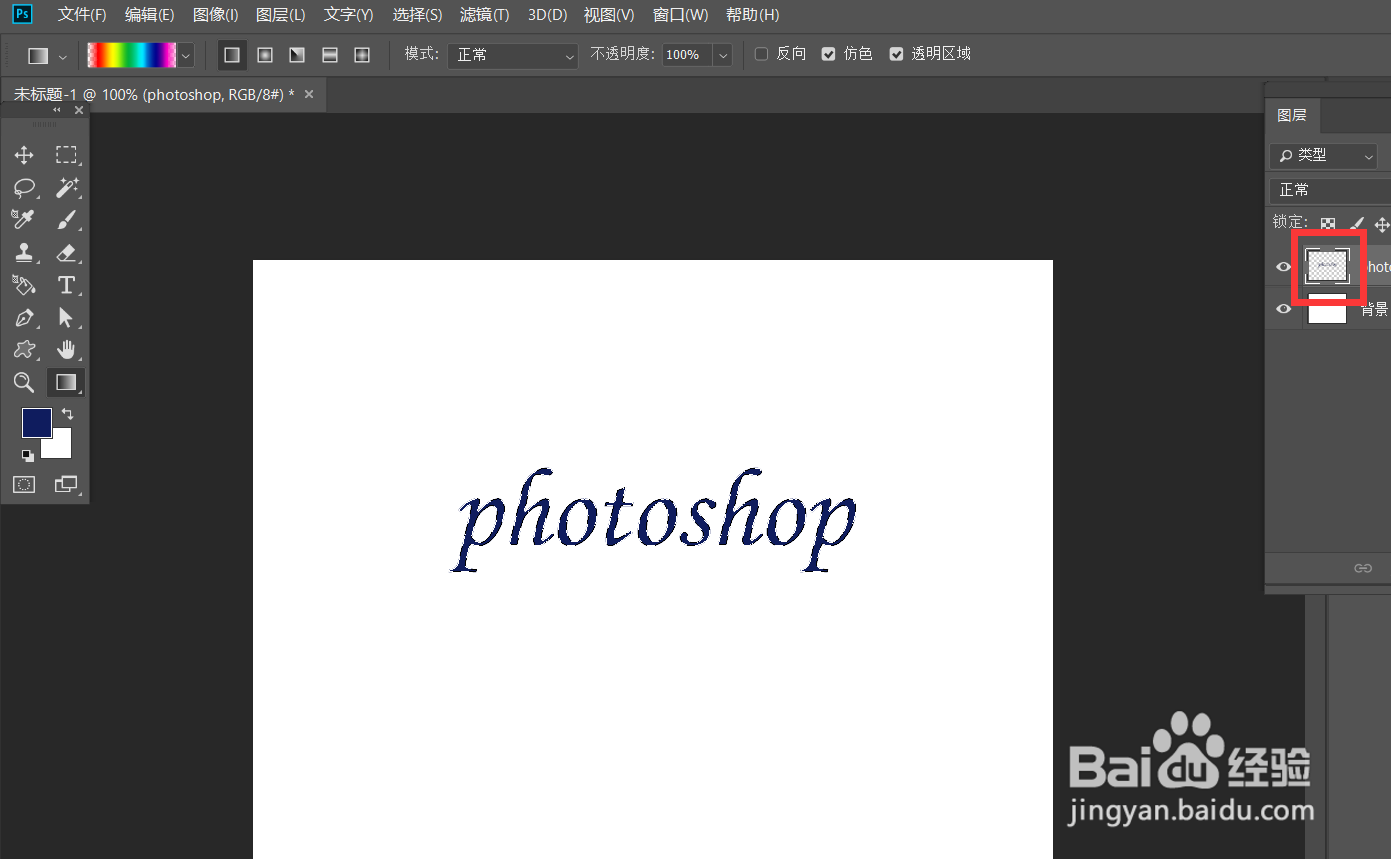
Task: Open the layer blend mode 正常 dropdown
Action: click(x=1330, y=190)
